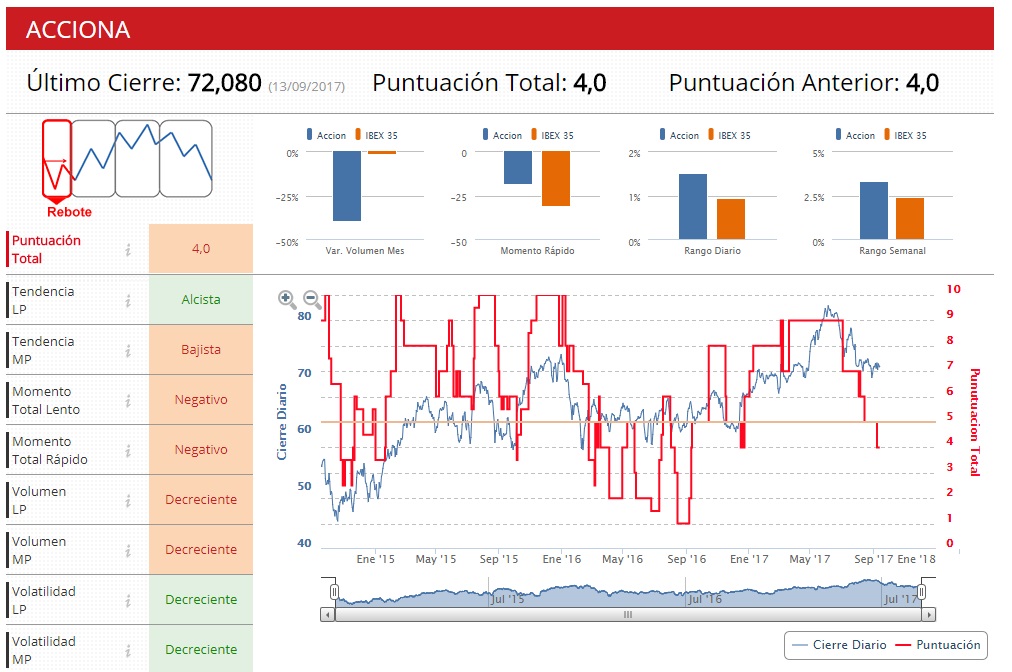1012x672 pixels.
Task: Click the ACCIONA header title
Action: point(78,30)
